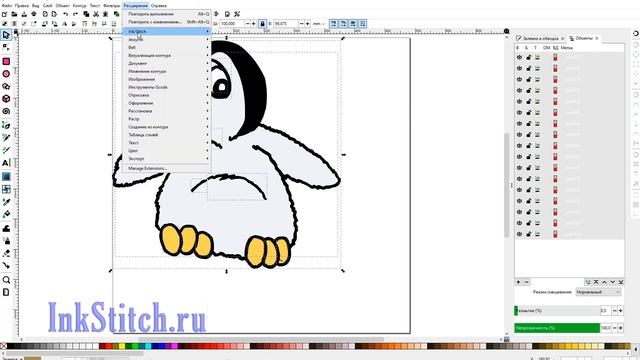Toggle the first transform-affect button (scale stroke)
This screenshot has width=640, height=360.
point(333,24)
